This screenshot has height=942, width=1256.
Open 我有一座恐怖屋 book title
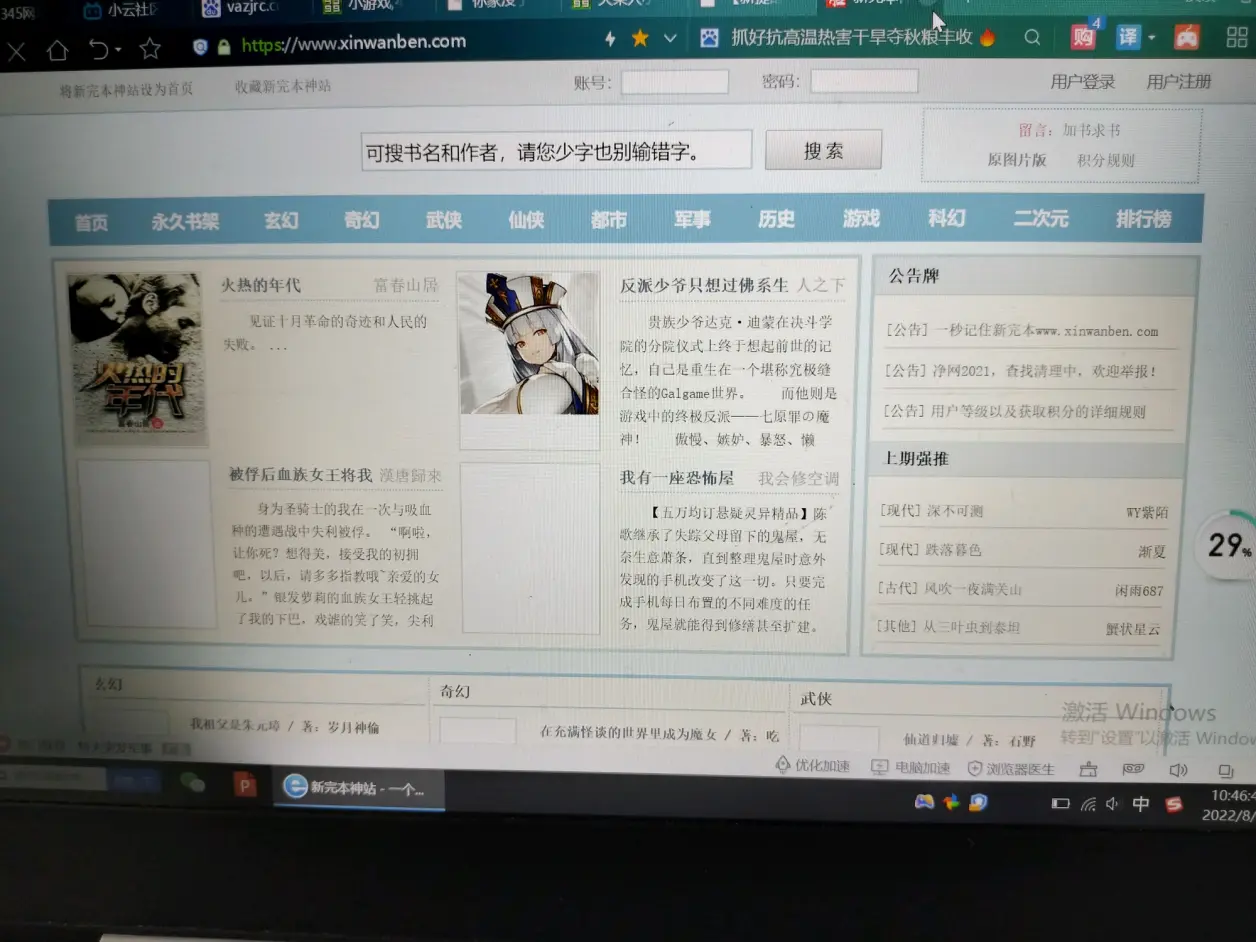tap(676, 478)
